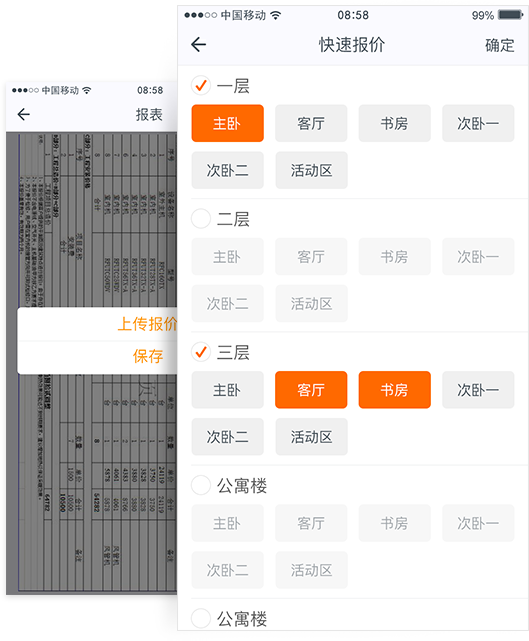Check the 二层 floor checkbox
529x641 pixels.
pos(201,219)
